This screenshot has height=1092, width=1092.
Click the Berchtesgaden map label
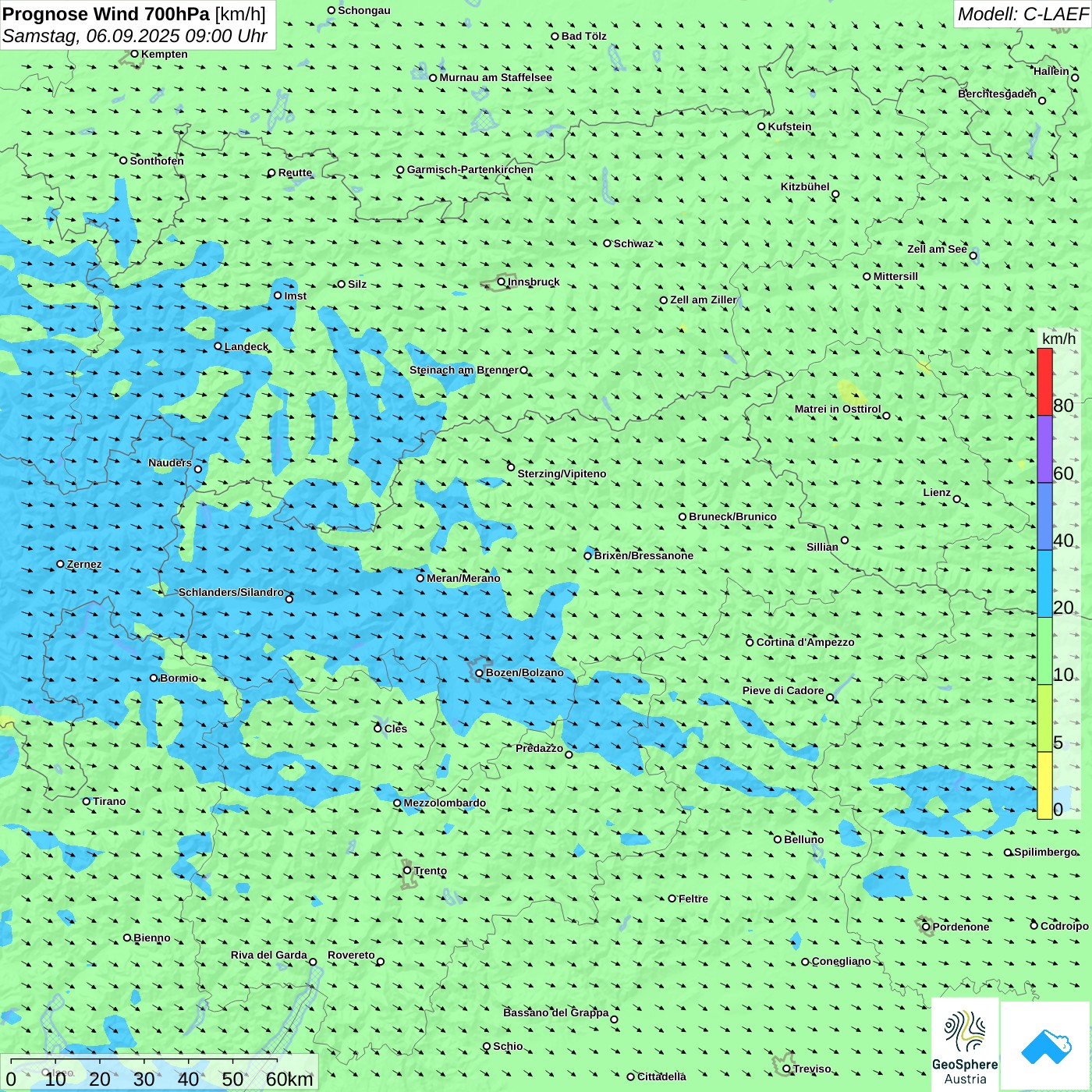(x=997, y=94)
